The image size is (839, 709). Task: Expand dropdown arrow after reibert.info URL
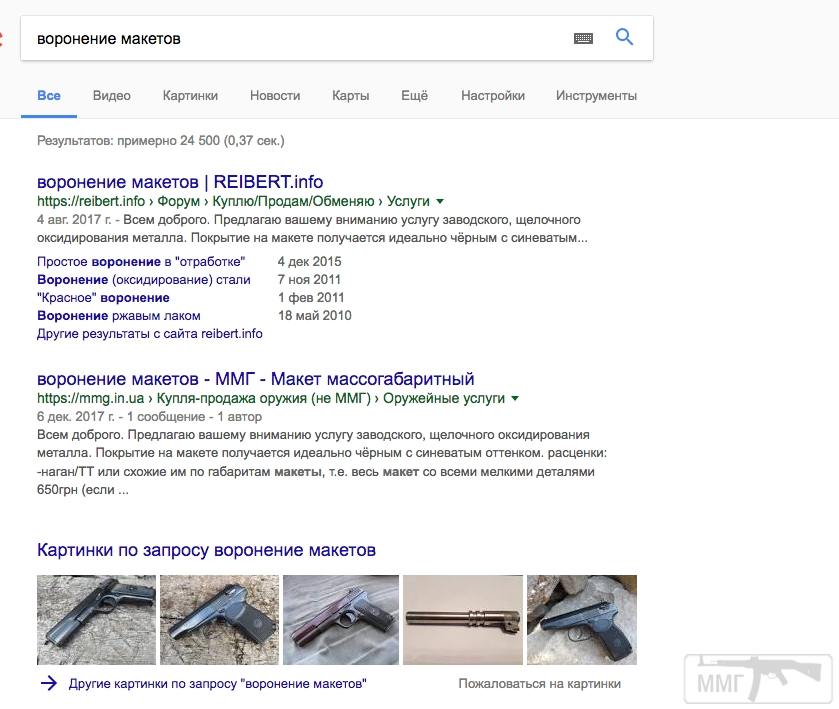pyautogui.click(x=440, y=202)
